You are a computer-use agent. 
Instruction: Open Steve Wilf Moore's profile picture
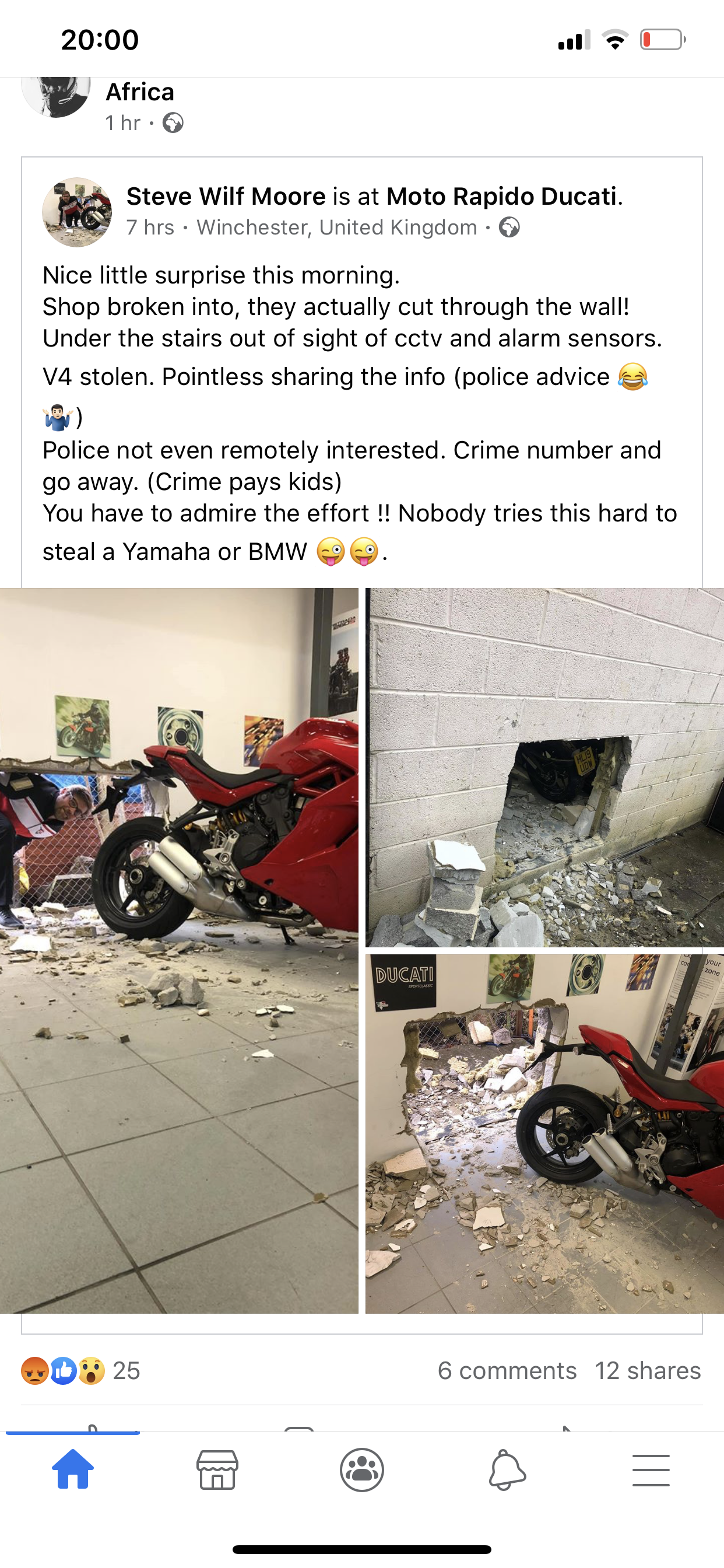tap(77, 212)
